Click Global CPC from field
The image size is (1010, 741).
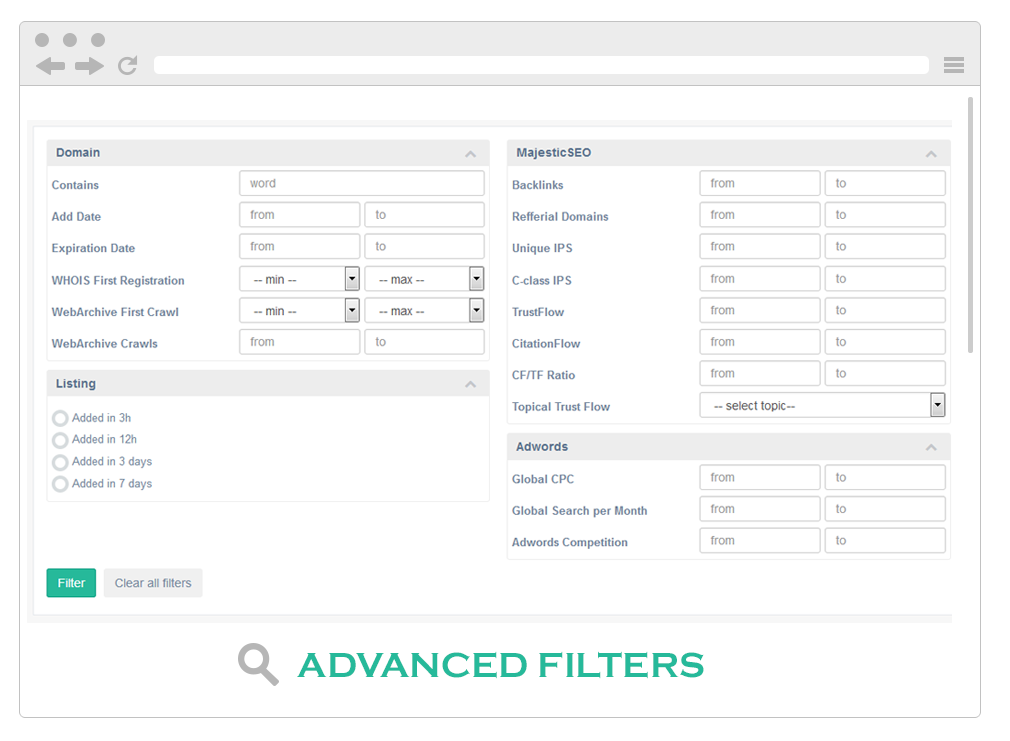(760, 477)
